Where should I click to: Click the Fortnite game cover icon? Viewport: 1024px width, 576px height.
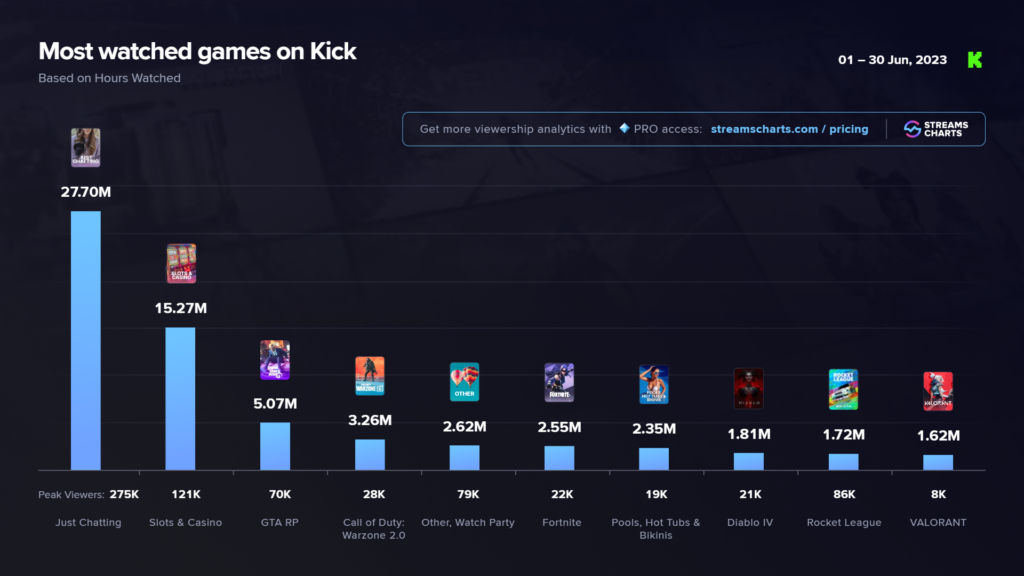pos(559,383)
